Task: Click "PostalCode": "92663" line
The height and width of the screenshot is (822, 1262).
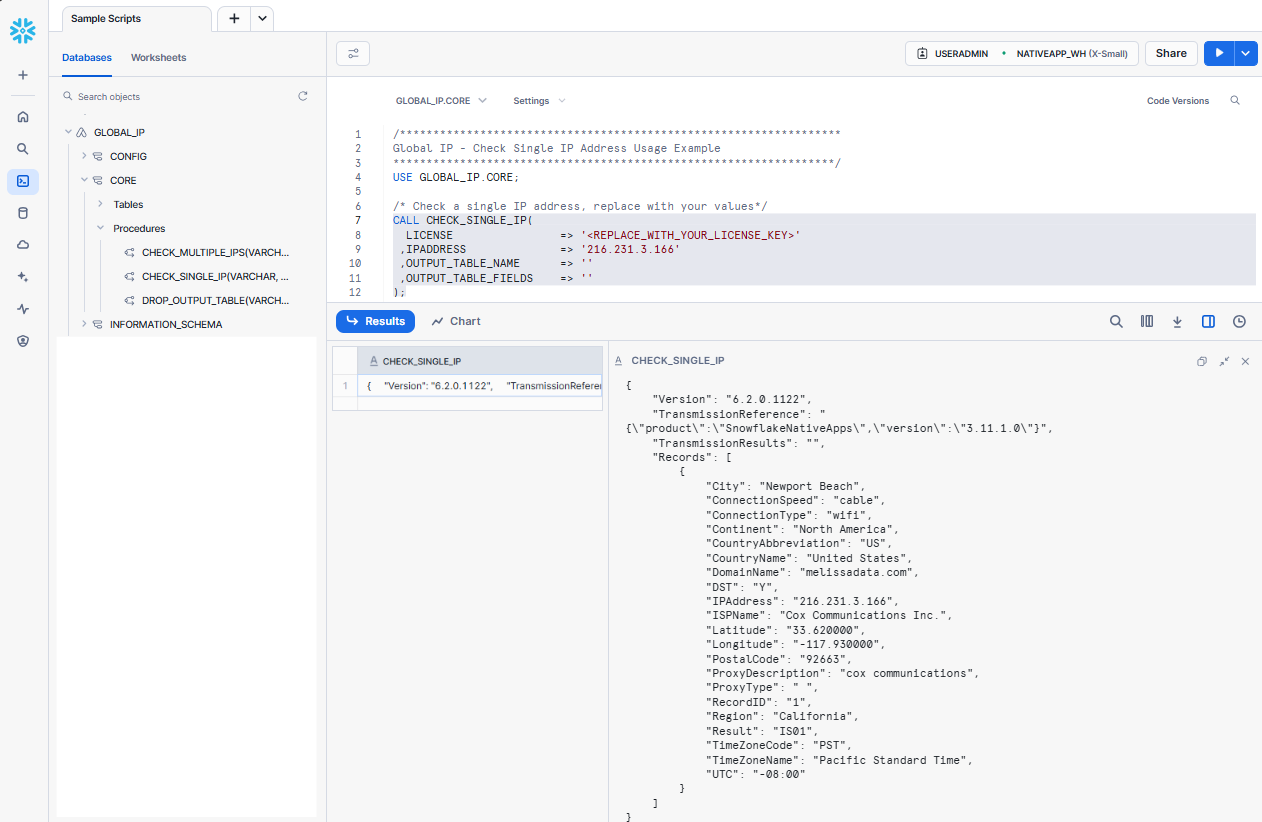Action: 778,659
